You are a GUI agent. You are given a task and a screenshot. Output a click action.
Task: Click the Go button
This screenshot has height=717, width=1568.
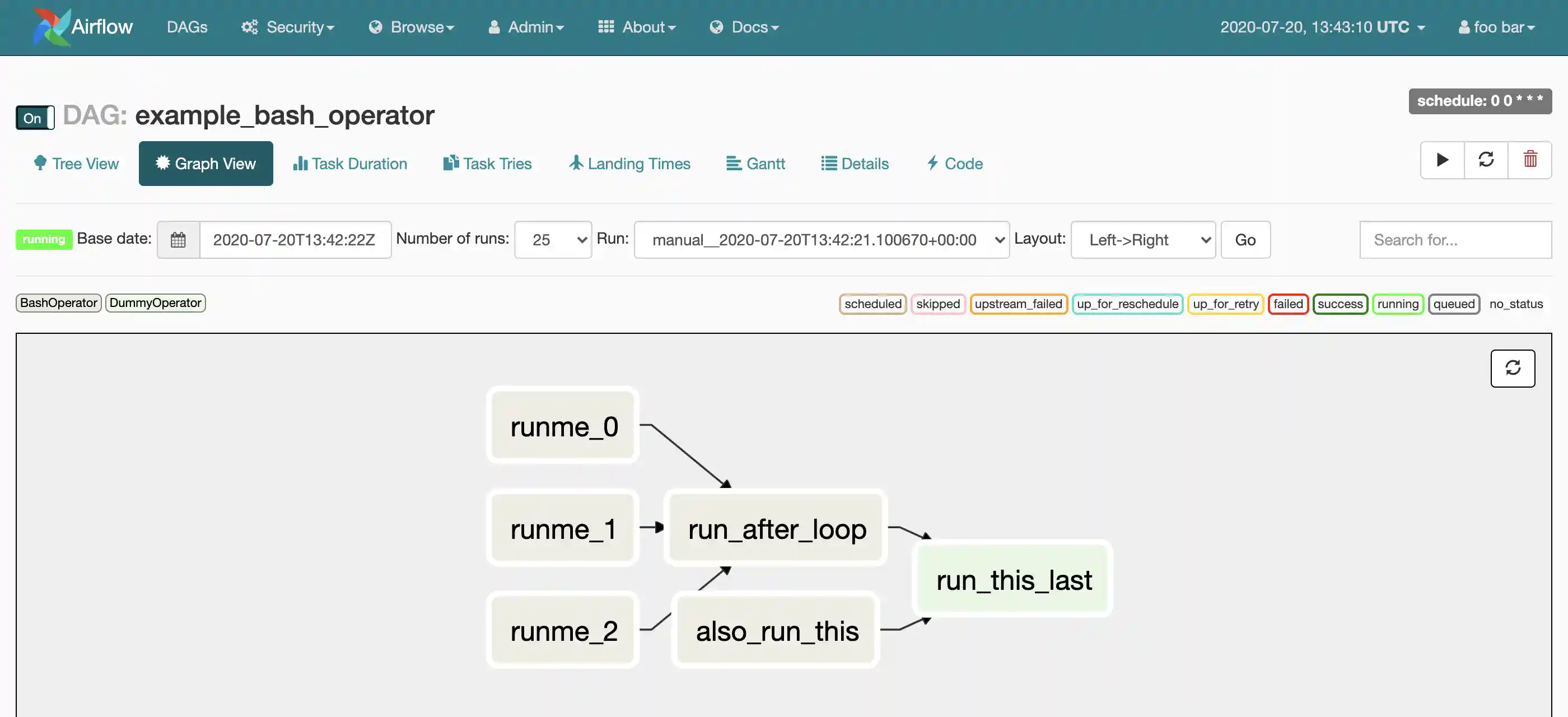pyautogui.click(x=1245, y=240)
